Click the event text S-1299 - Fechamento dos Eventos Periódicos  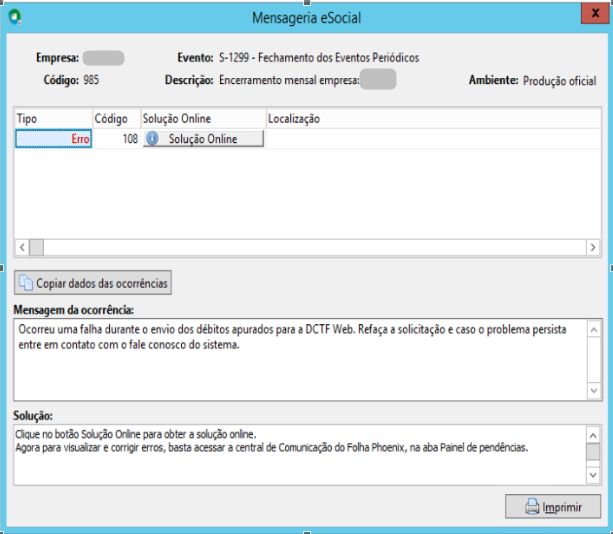tap(319, 58)
